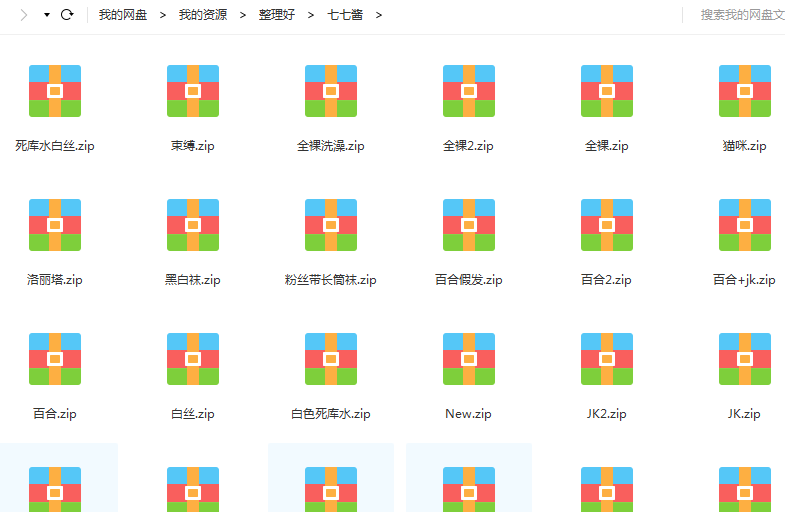785x512 pixels.
Task: Select the New.zip archive icon
Action: pos(469,359)
